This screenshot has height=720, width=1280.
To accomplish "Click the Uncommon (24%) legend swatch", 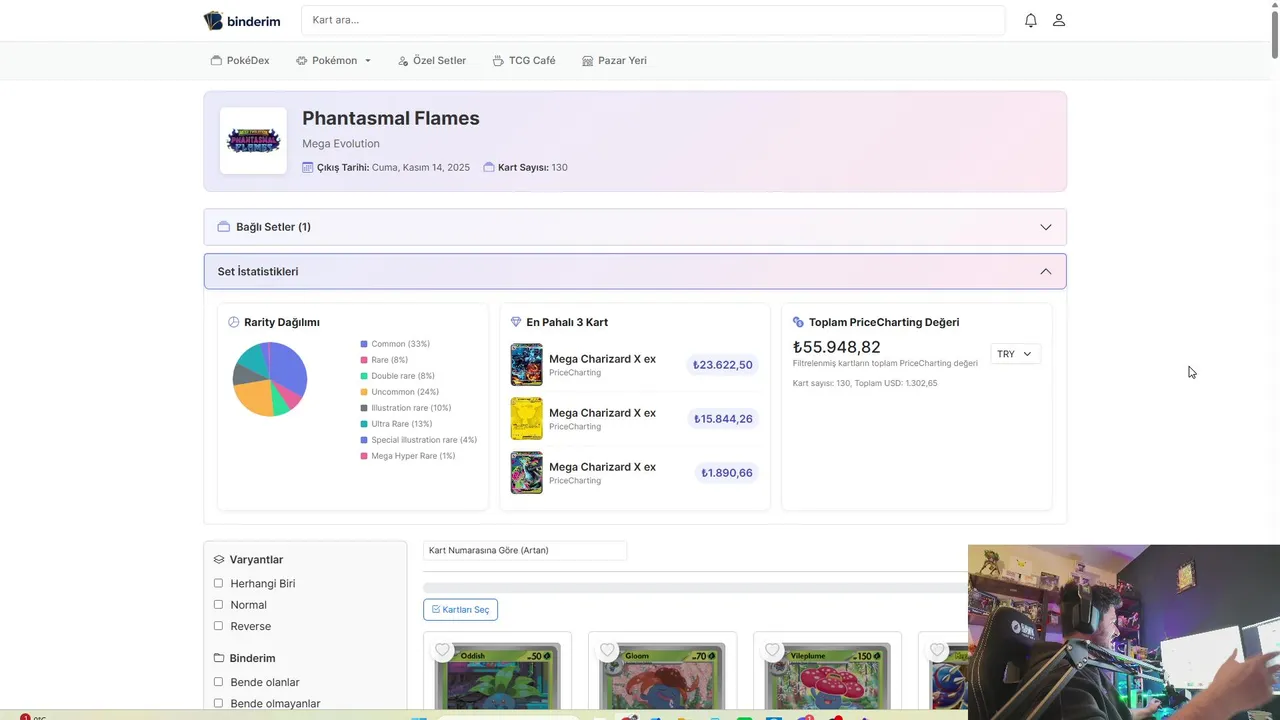I will point(364,392).
